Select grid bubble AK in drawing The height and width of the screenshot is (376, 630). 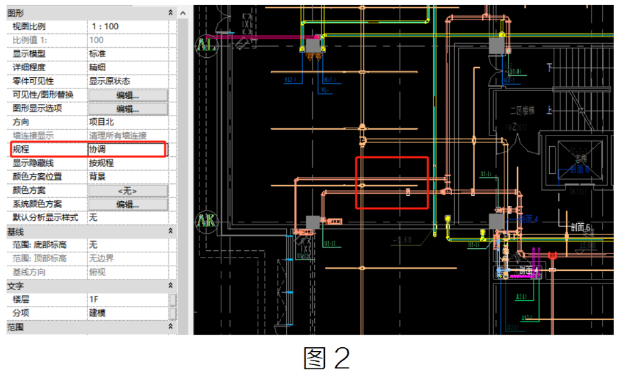coord(207,221)
